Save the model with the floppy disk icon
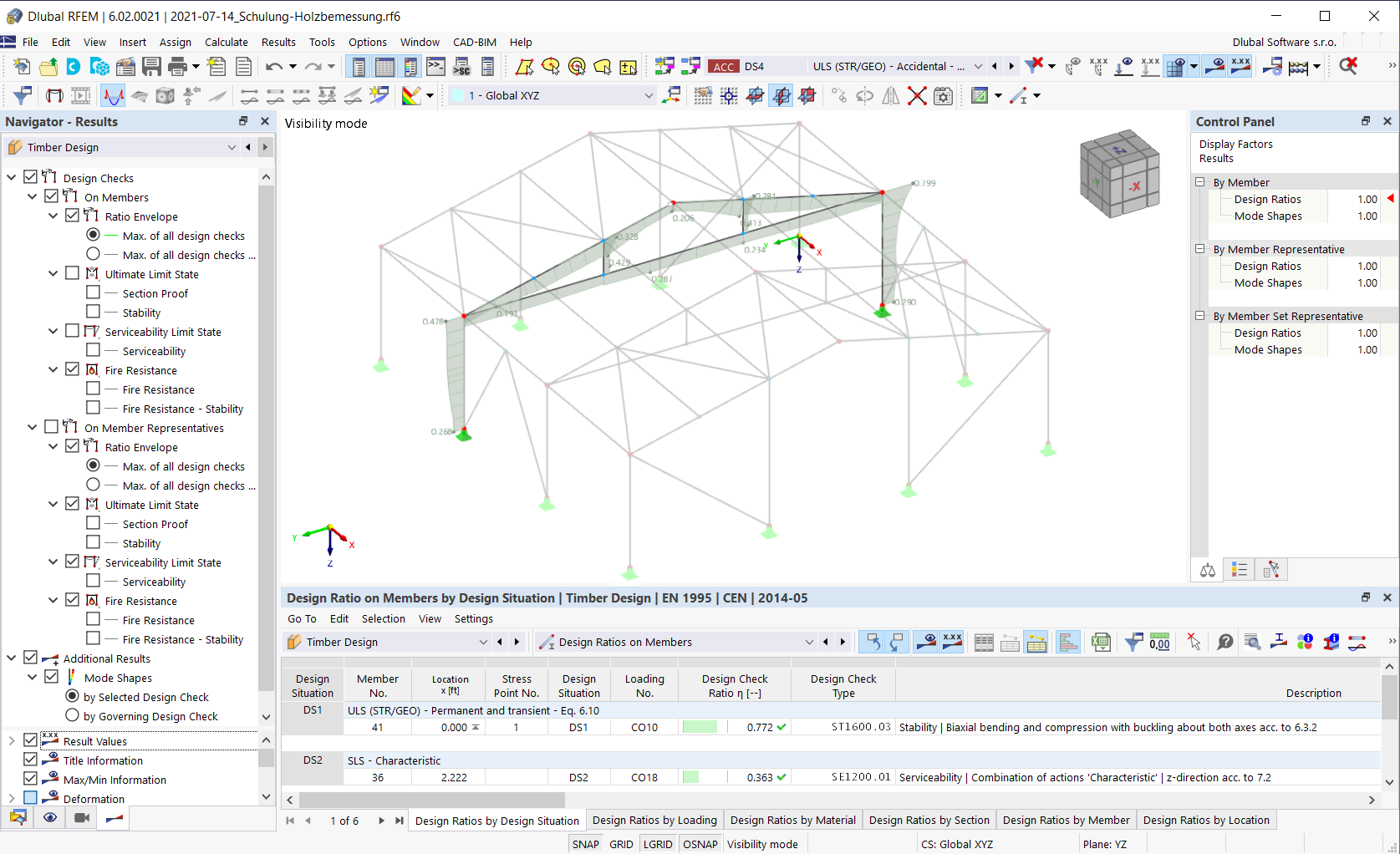 [x=151, y=67]
